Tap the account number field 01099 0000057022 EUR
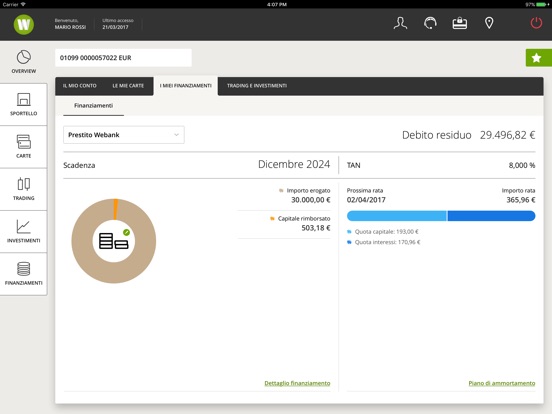Image resolution: width=552 pixels, height=414 pixels. pos(124,58)
